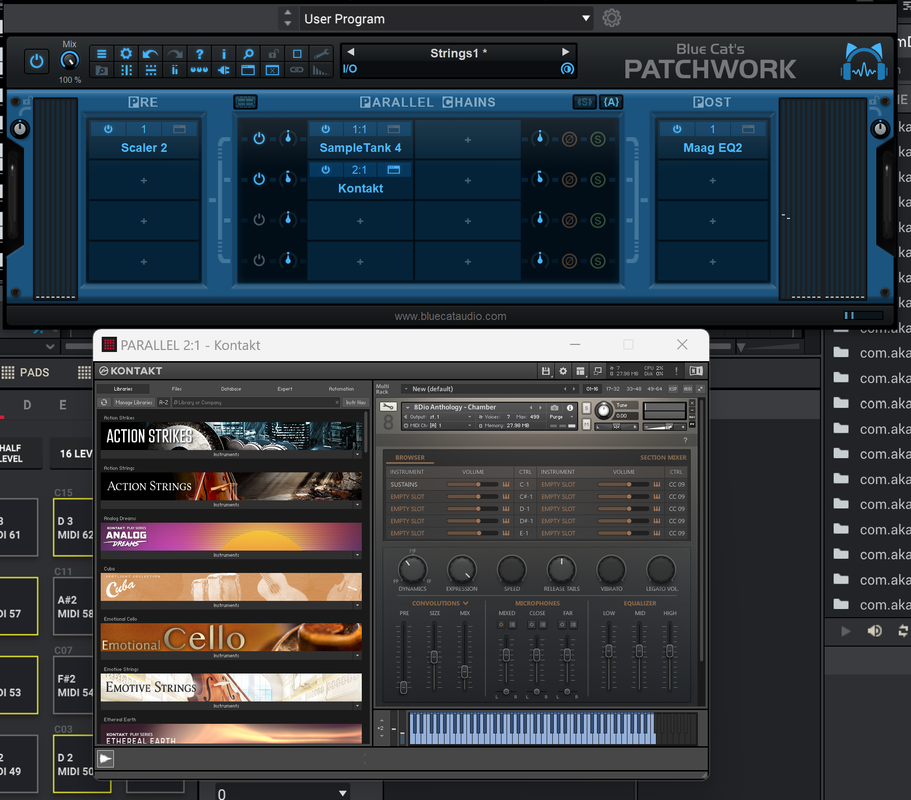Open the PatchWork main menu icon
The width and height of the screenshot is (911, 800).
[x=102, y=54]
